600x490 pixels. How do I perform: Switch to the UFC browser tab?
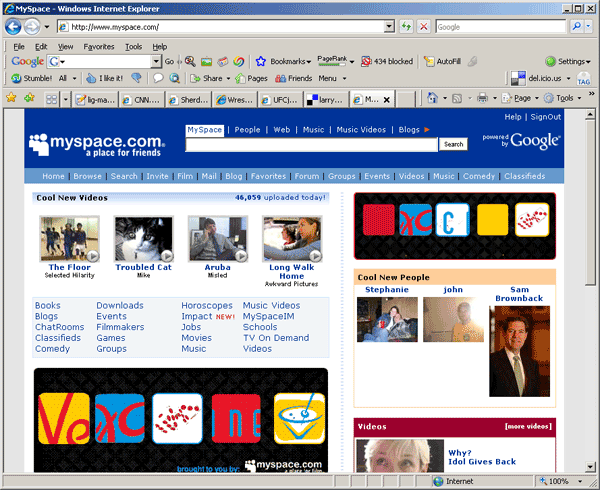coord(280,100)
